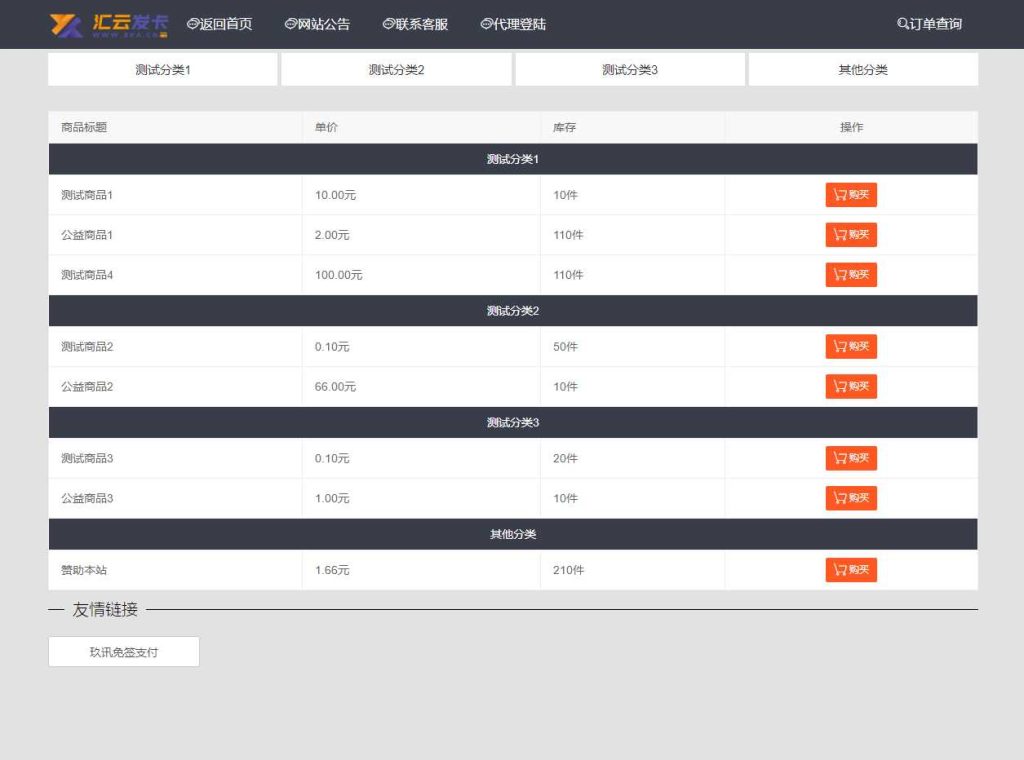
Task: Open the 代理登陆 menu item
Action: coord(514,24)
